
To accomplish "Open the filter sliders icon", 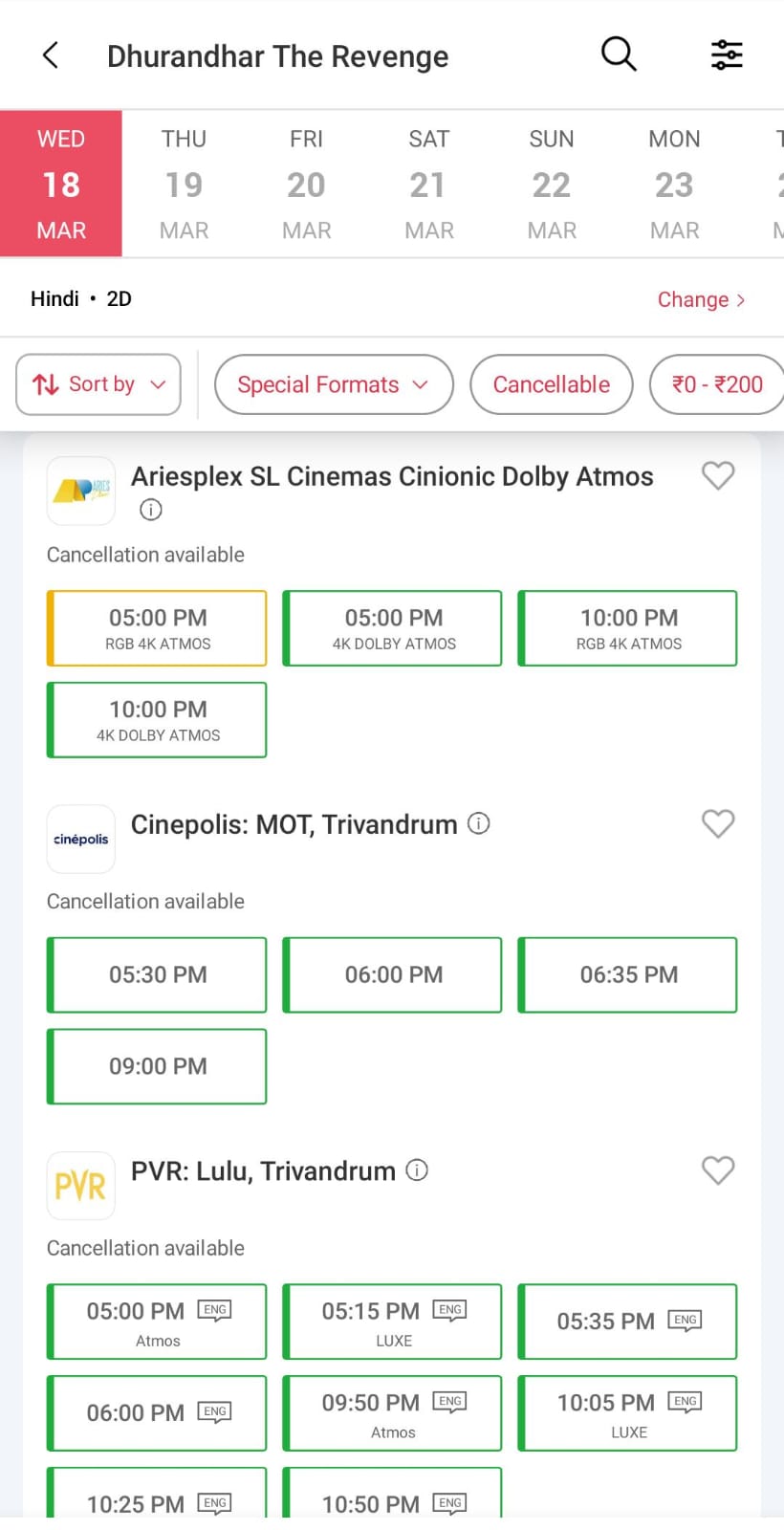I will 727,55.
